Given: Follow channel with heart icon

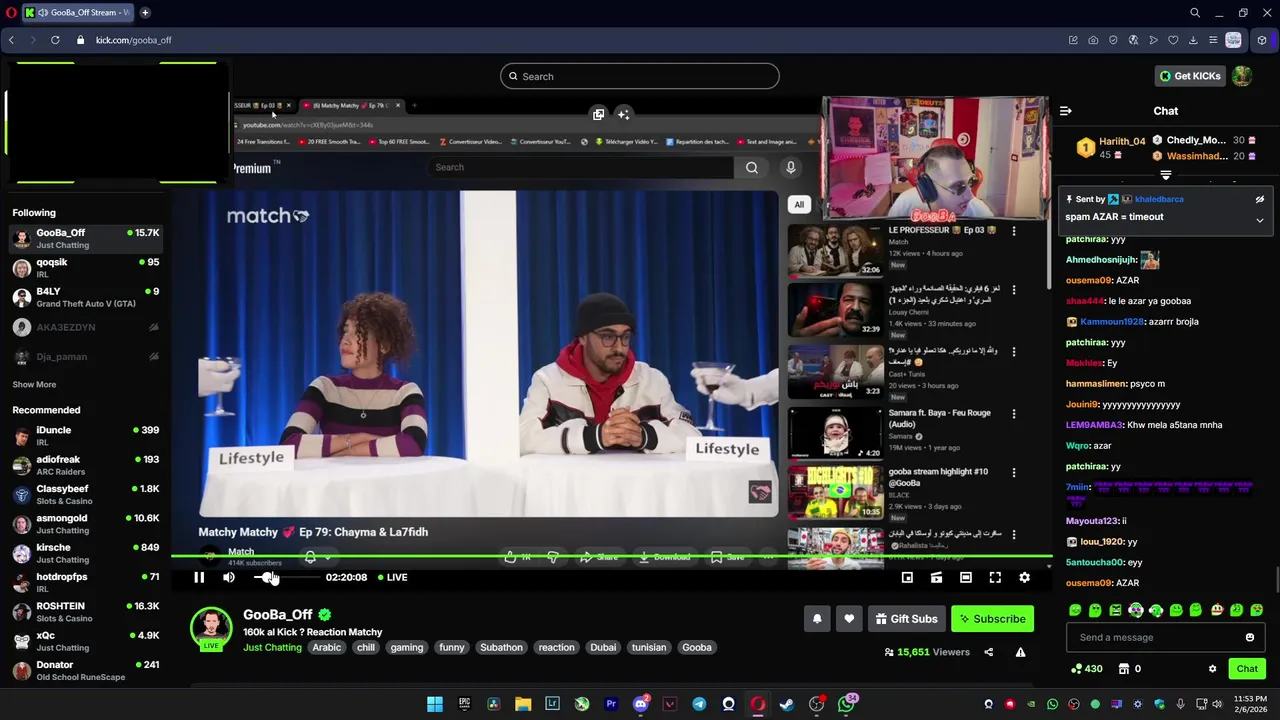Looking at the screenshot, I should (x=849, y=619).
